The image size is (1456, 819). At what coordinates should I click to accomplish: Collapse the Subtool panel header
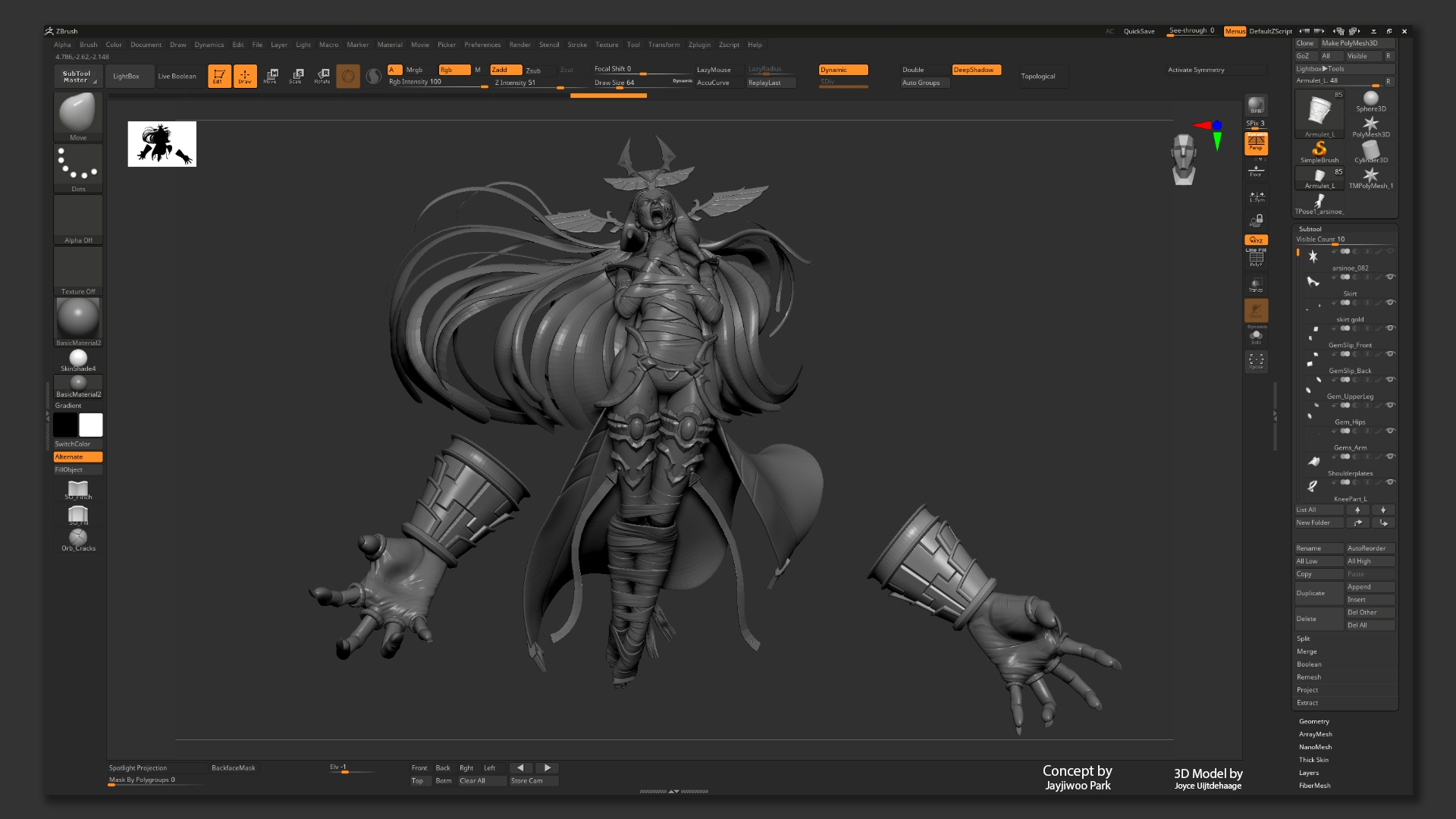click(x=1310, y=229)
